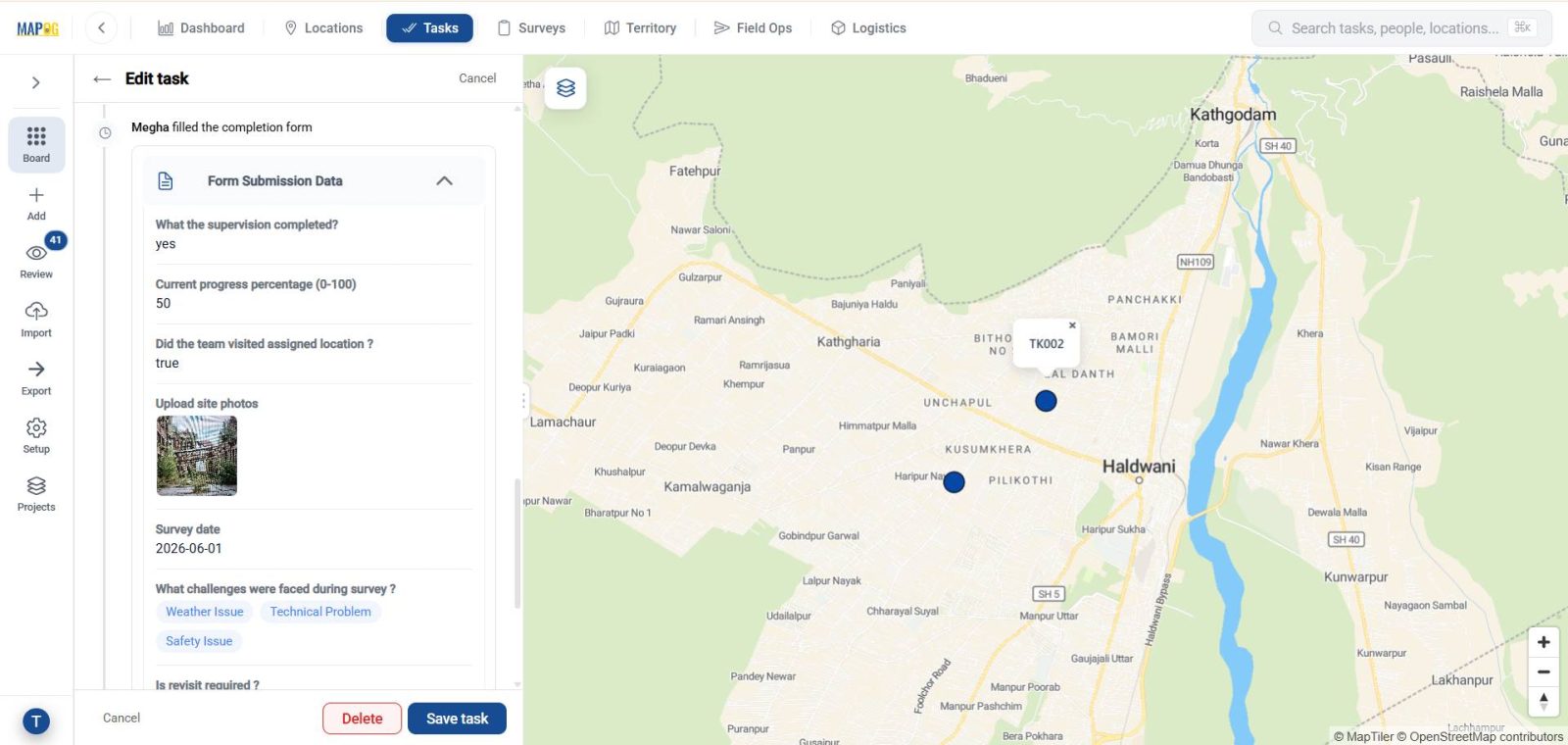Click the Delete button
This screenshot has width=1568, height=745.
tap(362, 719)
